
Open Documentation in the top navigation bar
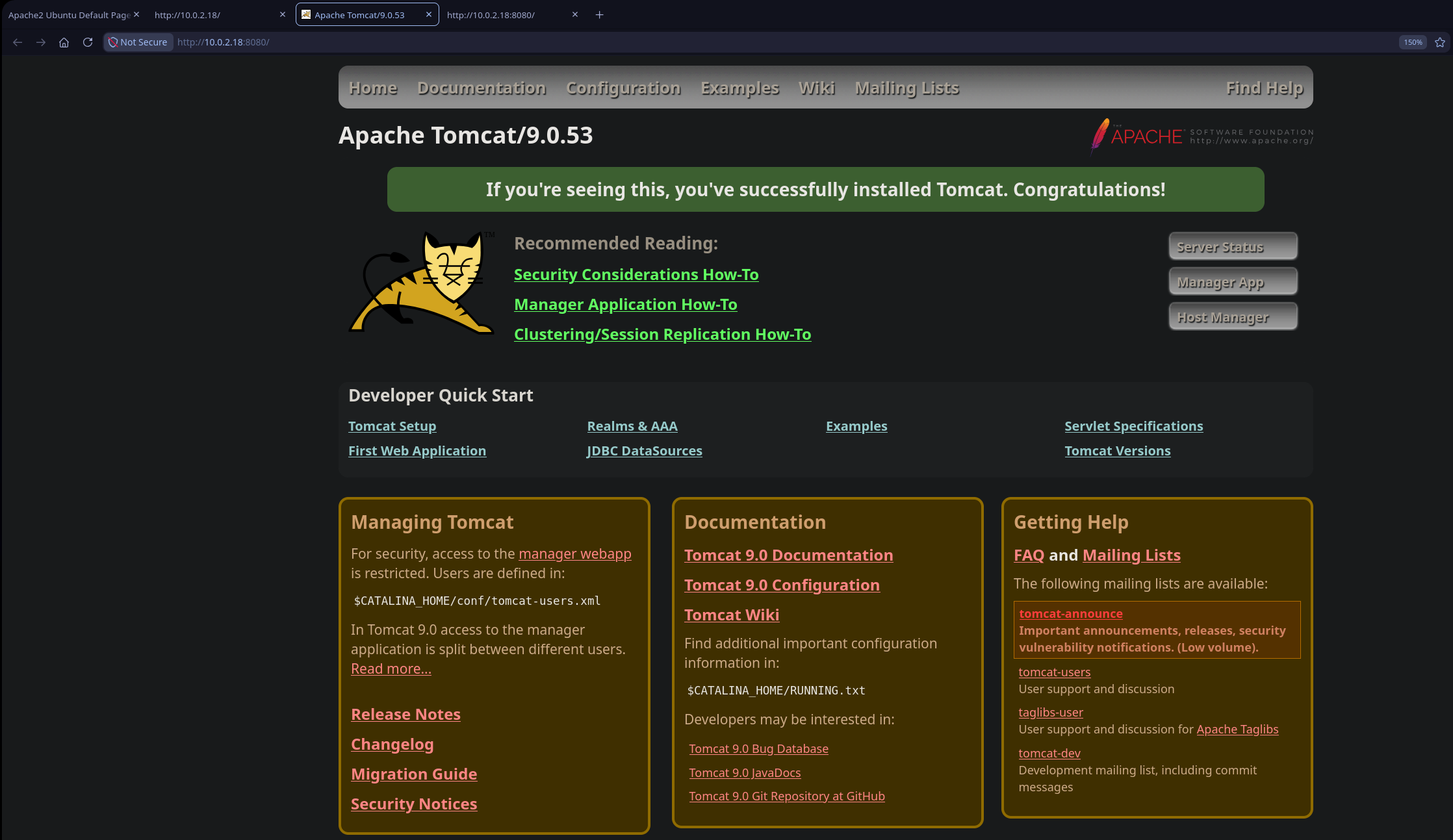(482, 88)
